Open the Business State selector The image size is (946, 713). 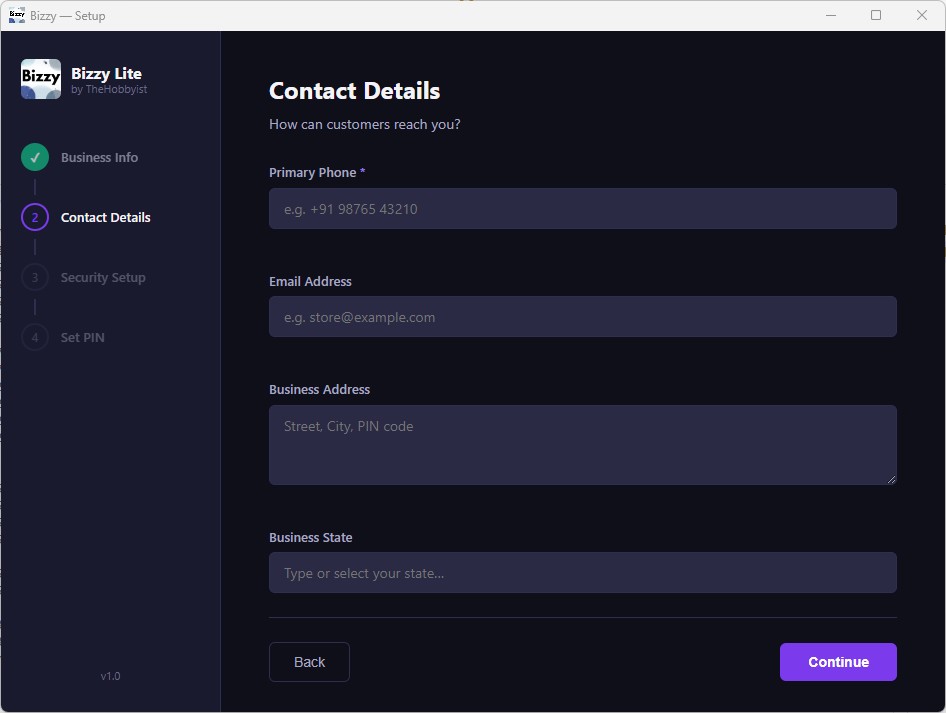[x=583, y=572]
